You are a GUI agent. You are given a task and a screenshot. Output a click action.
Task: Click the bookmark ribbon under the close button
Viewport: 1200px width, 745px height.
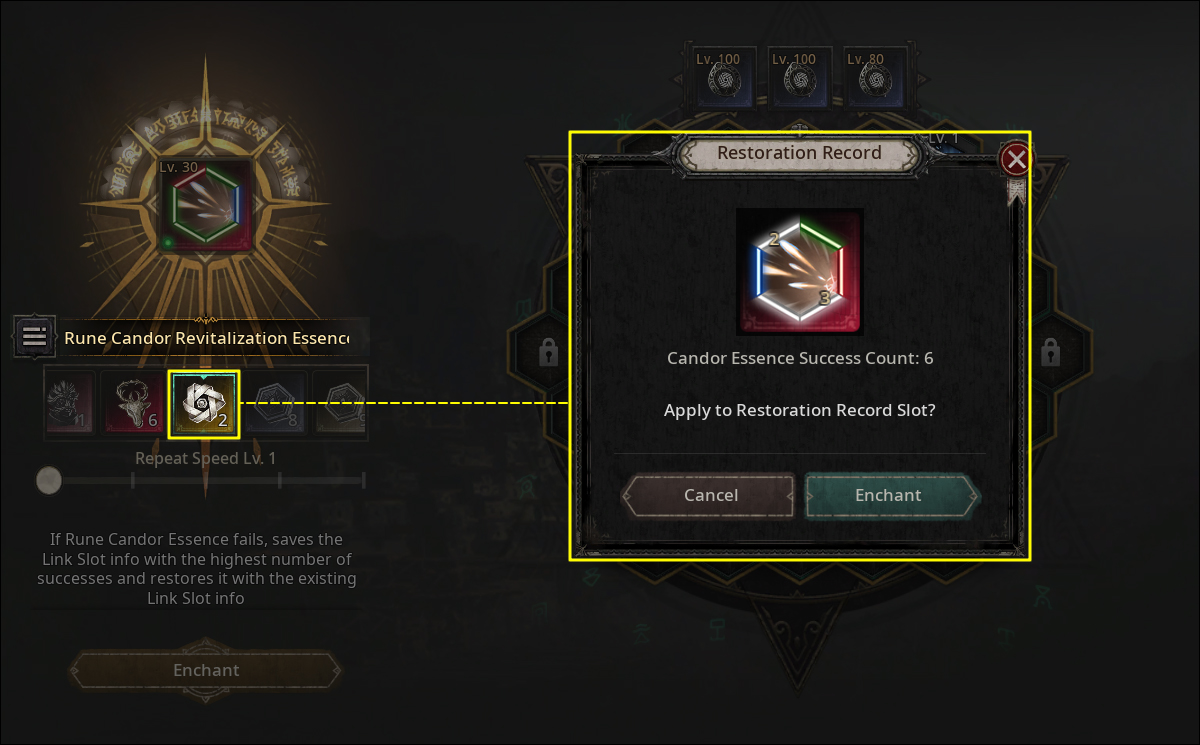click(x=1016, y=192)
